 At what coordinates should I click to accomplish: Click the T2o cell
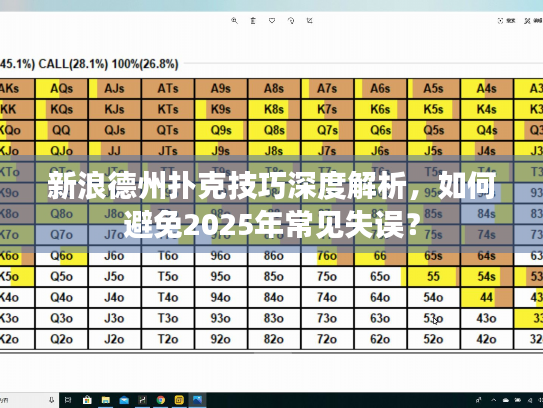168,339
